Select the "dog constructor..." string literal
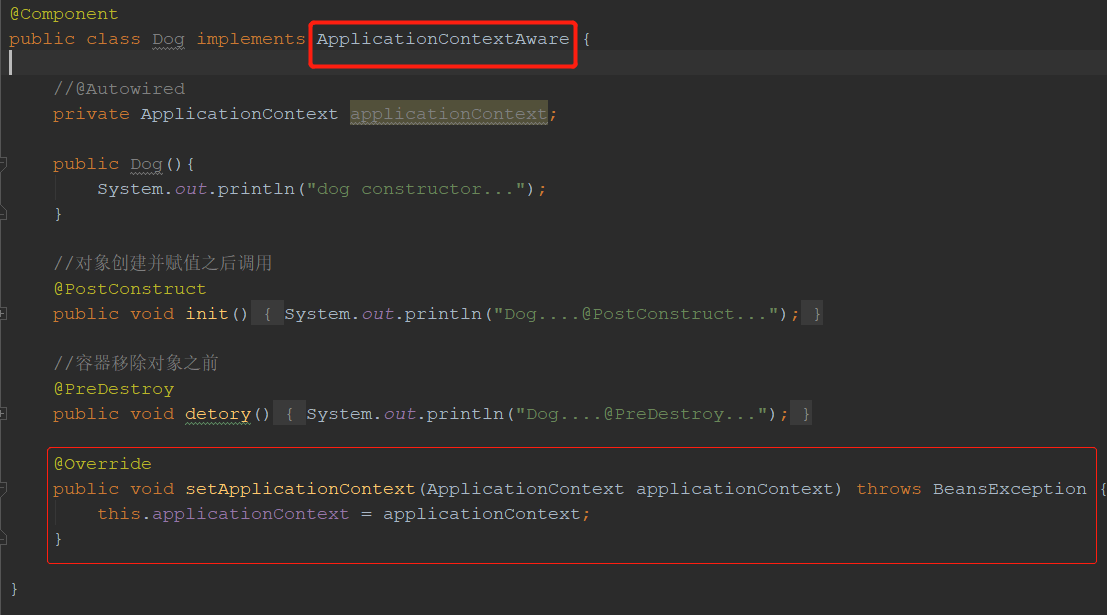Image resolution: width=1107 pixels, height=615 pixels. tap(416, 189)
